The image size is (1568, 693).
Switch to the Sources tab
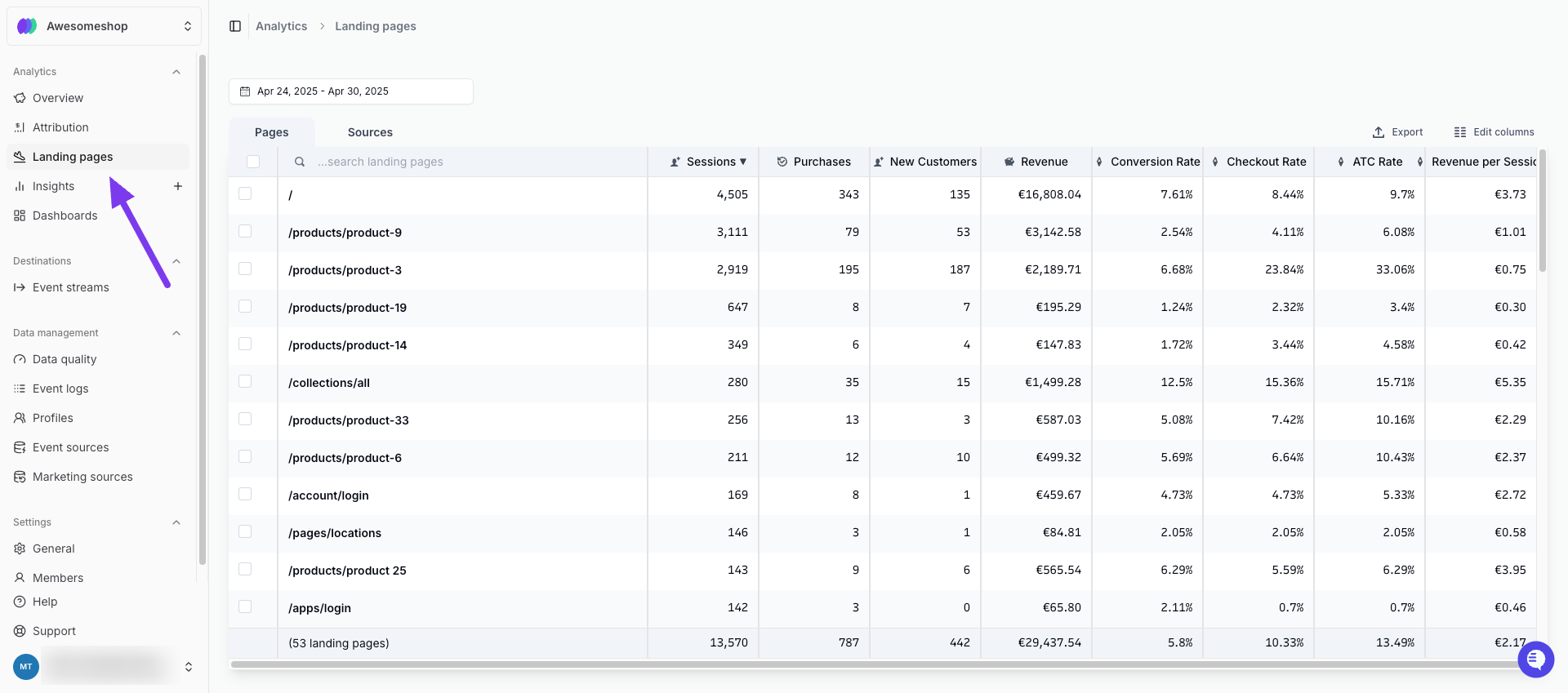pyautogui.click(x=370, y=132)
